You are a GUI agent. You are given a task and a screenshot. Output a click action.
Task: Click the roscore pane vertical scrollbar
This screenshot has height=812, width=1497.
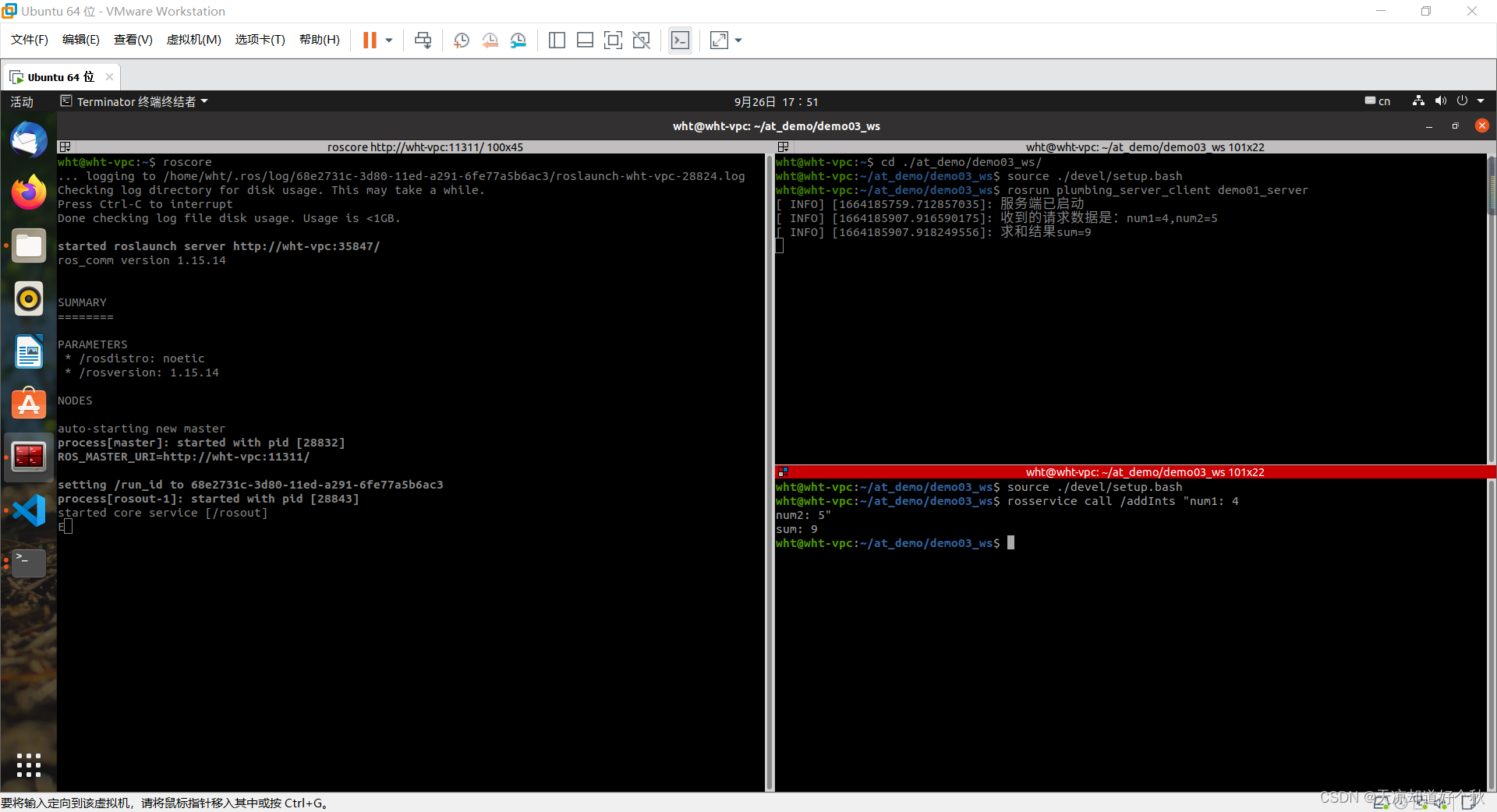770,472
